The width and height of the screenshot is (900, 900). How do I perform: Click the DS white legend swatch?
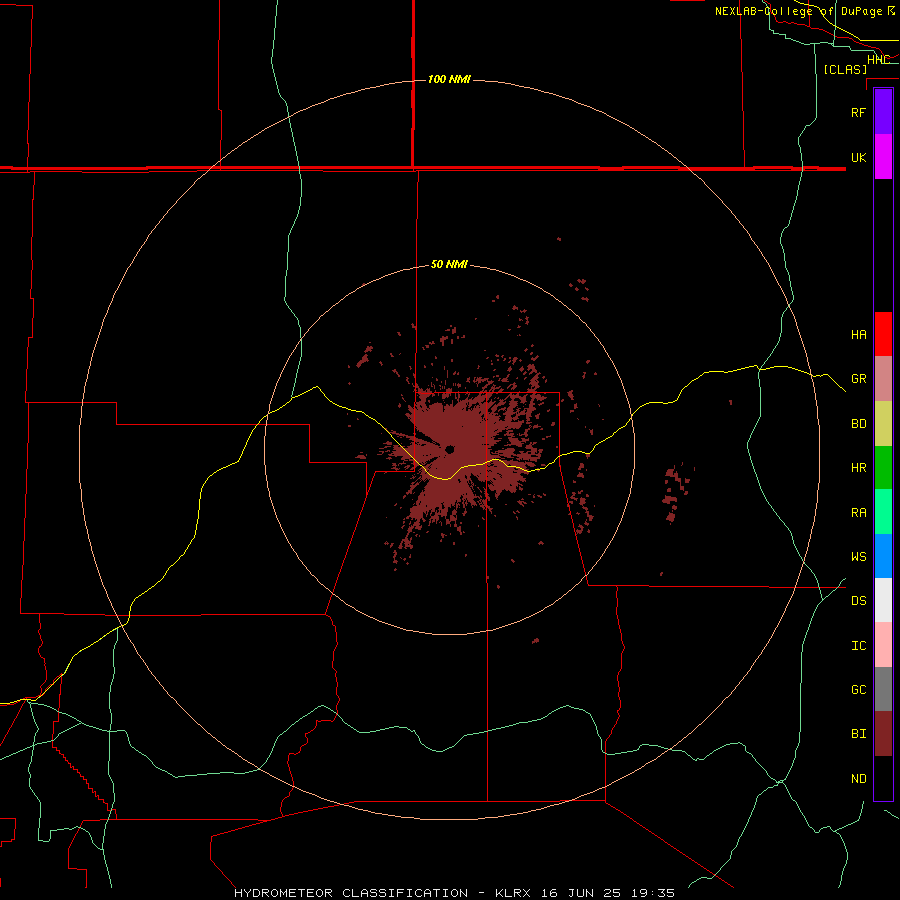[x=883, y=600]
